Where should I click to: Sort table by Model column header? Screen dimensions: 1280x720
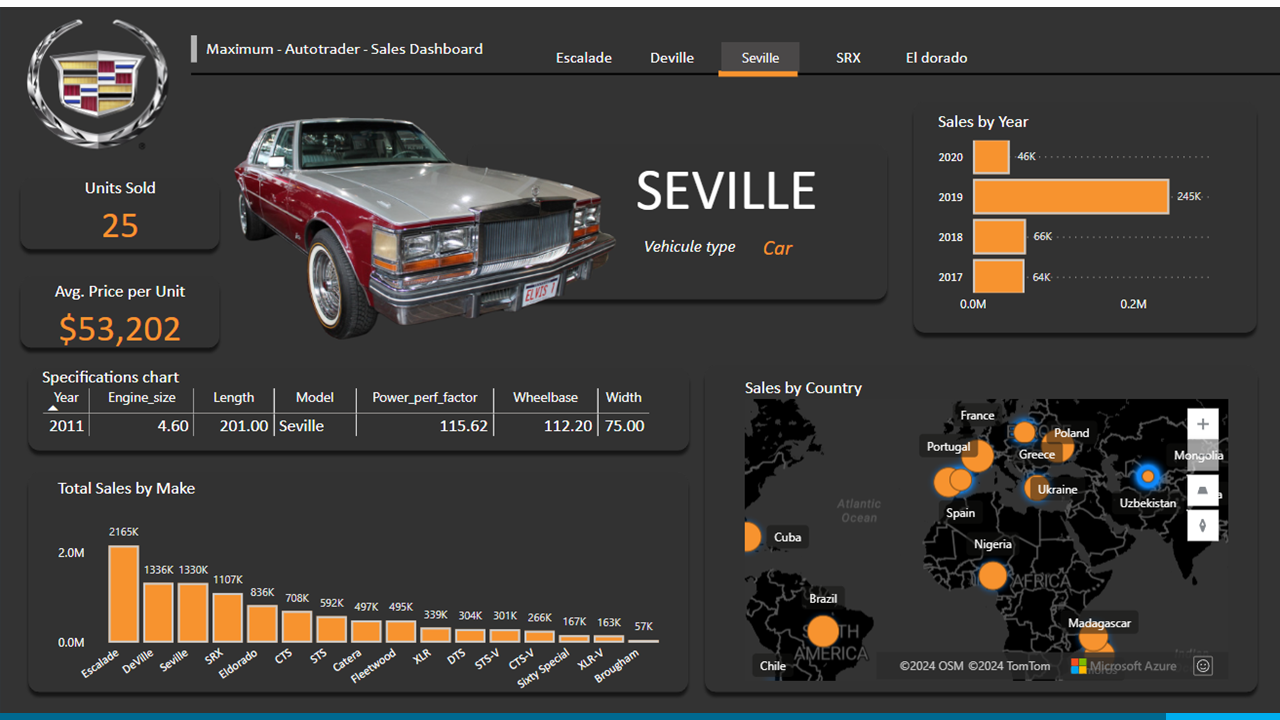315,397
